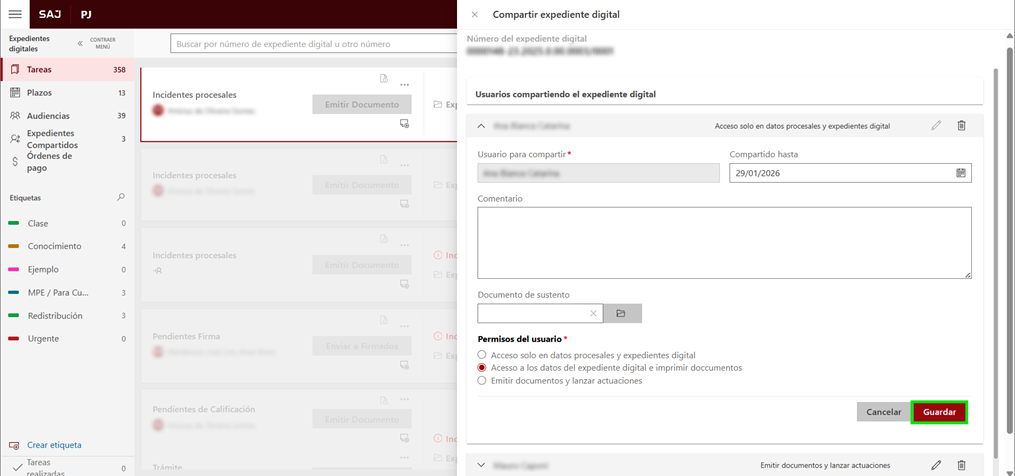Search labels with Etiquetas magnifier icon
This screenshot has width=1015, height=476.
122,198
